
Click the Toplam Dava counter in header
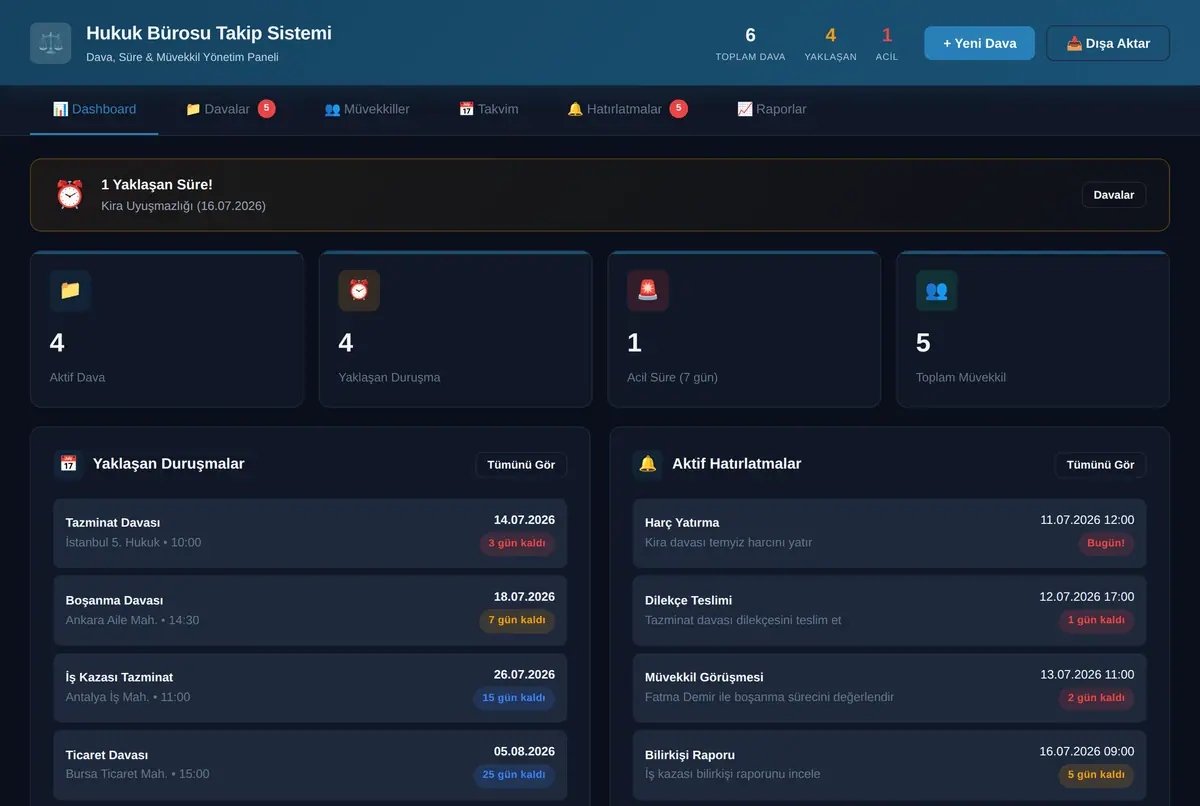[750, 44]
